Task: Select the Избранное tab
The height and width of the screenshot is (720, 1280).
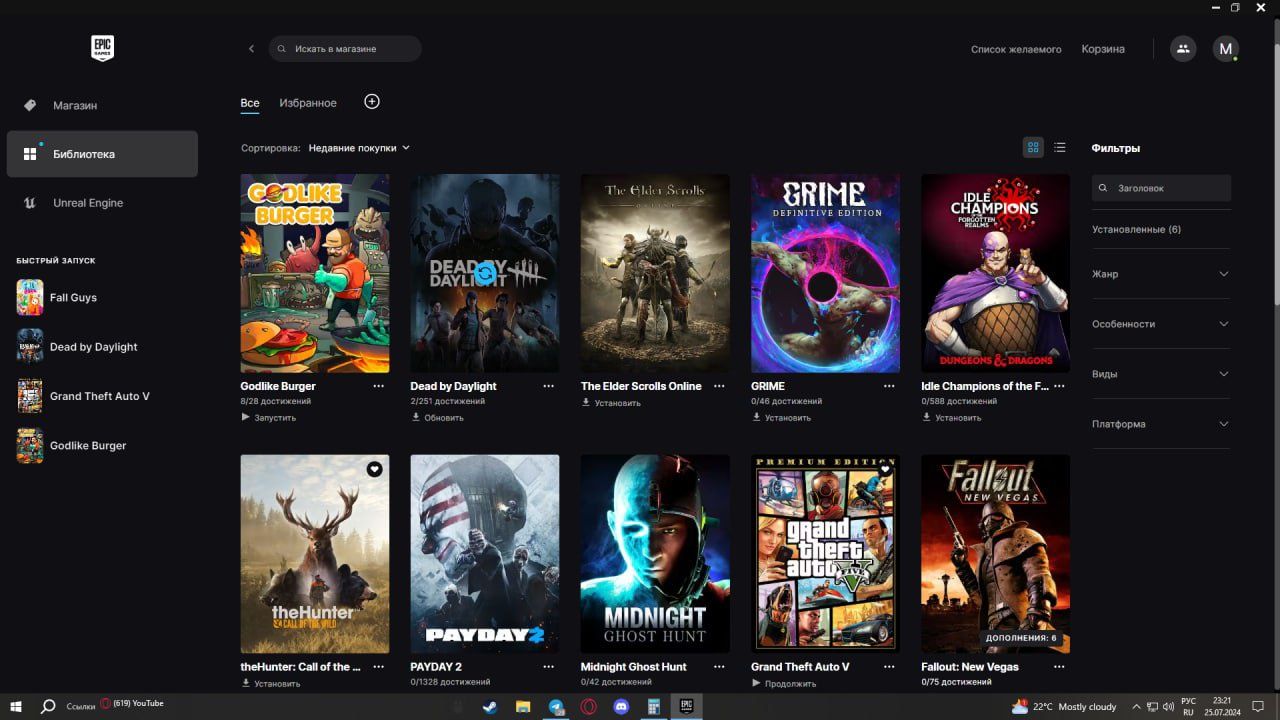Action: (x=308, y=103)
